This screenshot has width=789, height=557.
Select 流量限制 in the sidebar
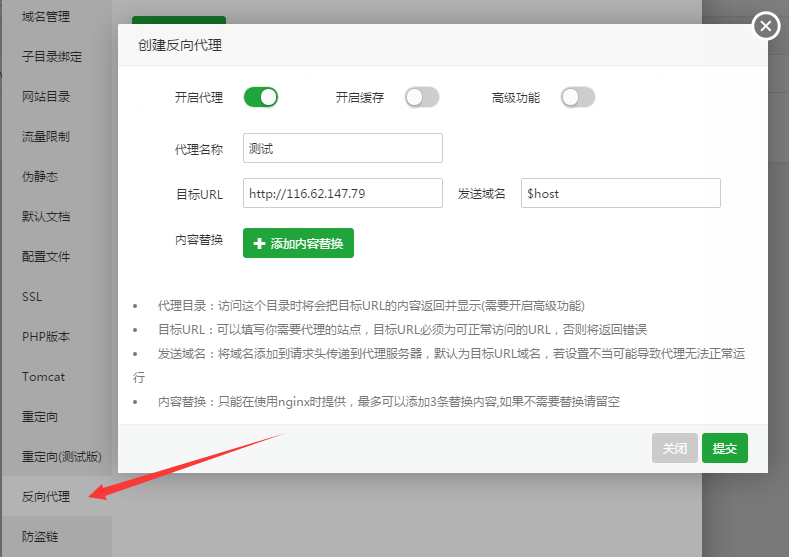[46, 136]
